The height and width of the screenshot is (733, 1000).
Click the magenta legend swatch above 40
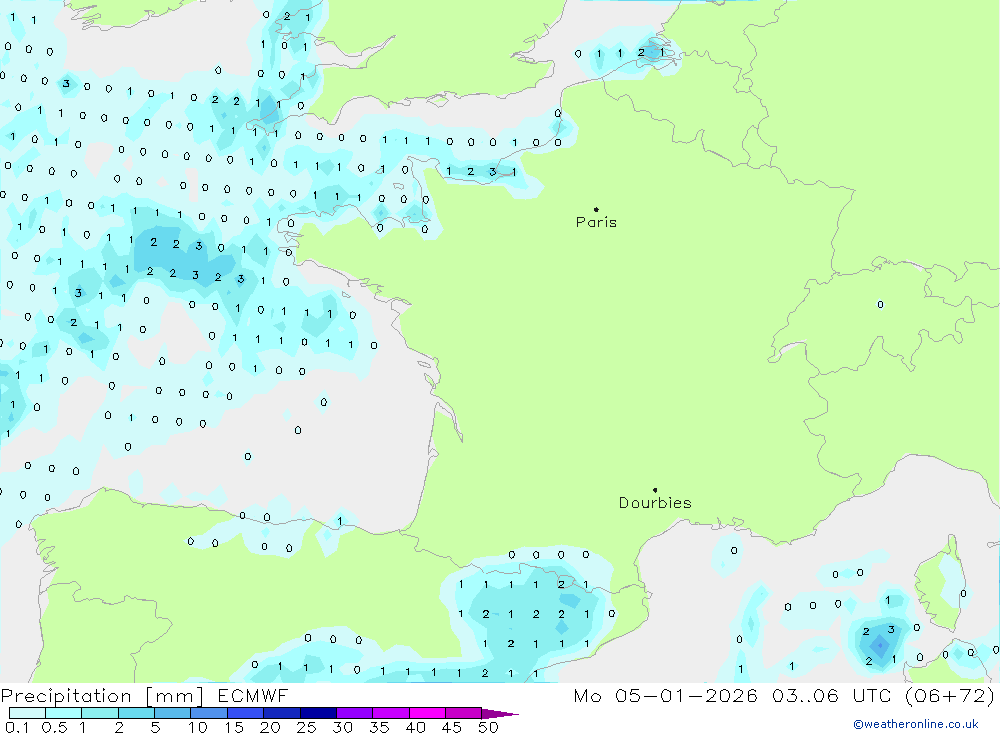point(427,713)
